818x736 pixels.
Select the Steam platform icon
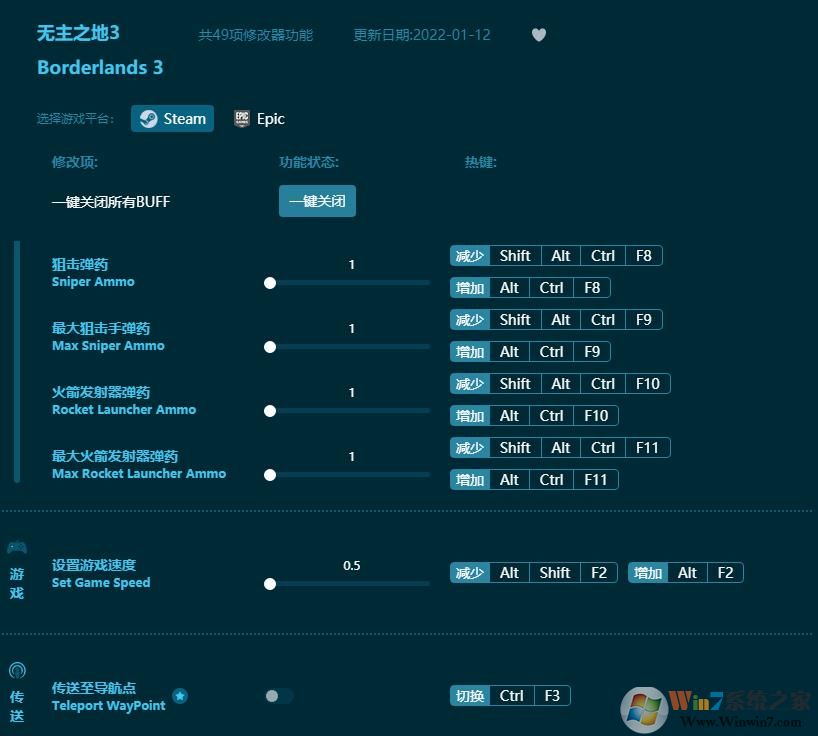point(148,118)
